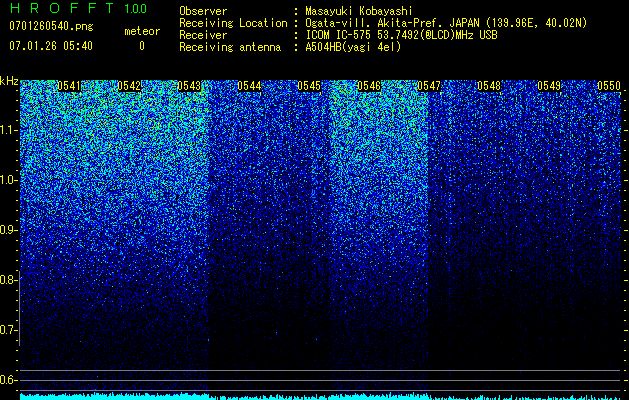The image size is (629, 400).
Task: Click the meteor count value 0
Action: point(142,46)
